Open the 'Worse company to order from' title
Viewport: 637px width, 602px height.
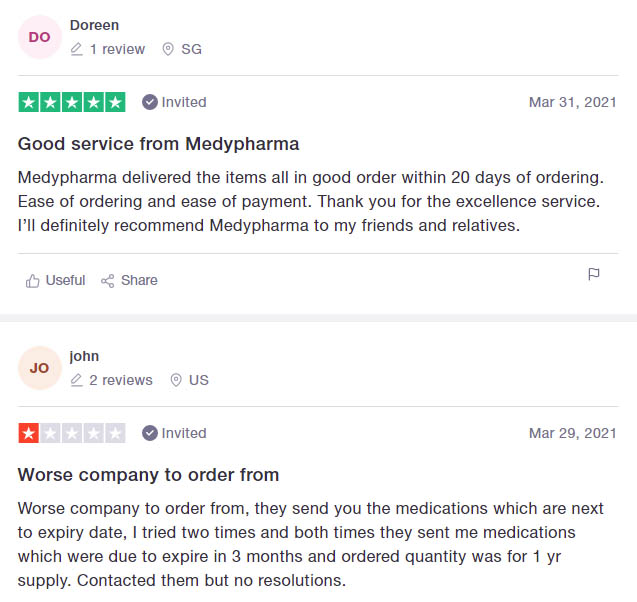[x=148, y=475]
